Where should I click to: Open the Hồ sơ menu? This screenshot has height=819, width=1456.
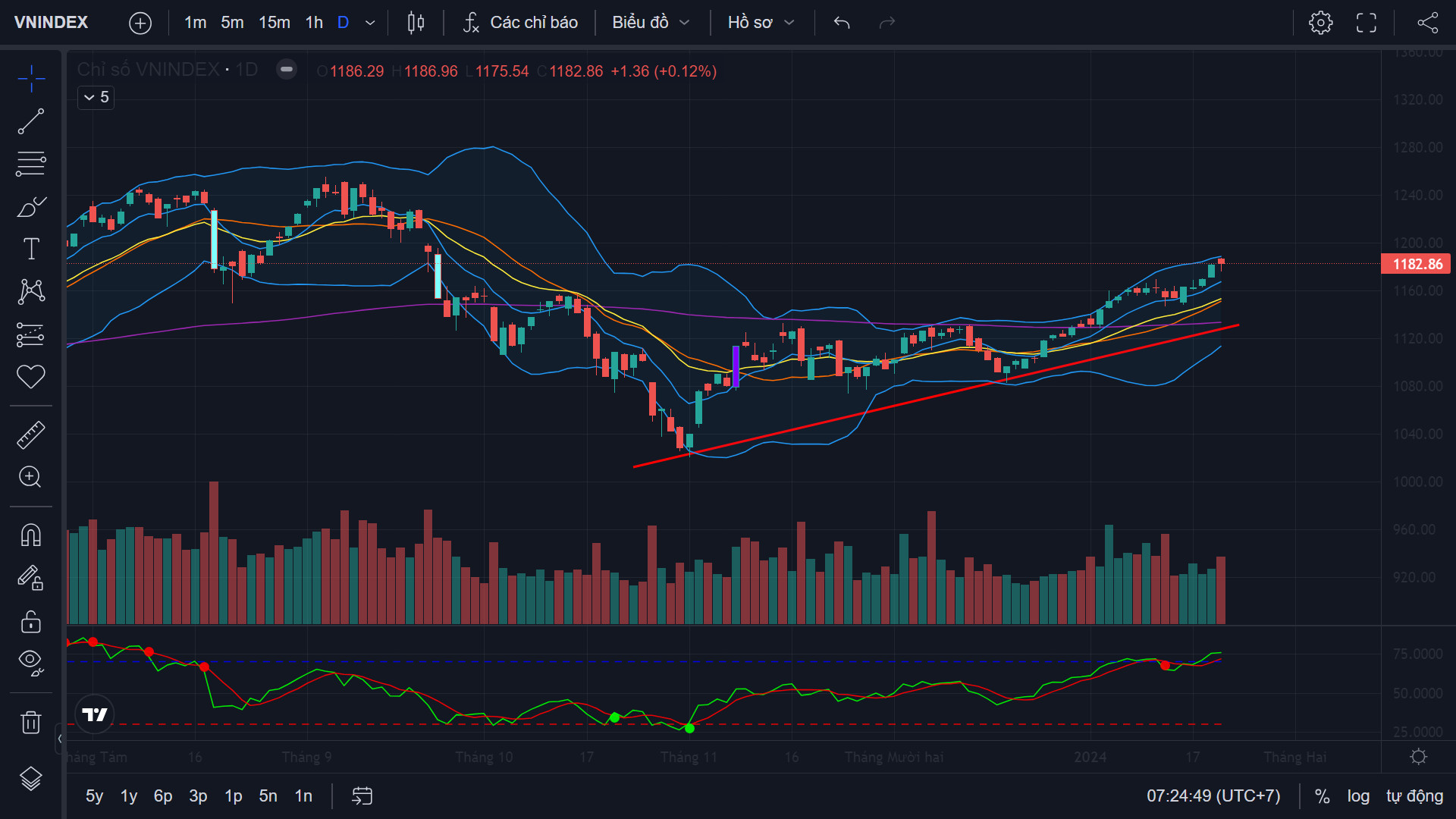point(761,23)
